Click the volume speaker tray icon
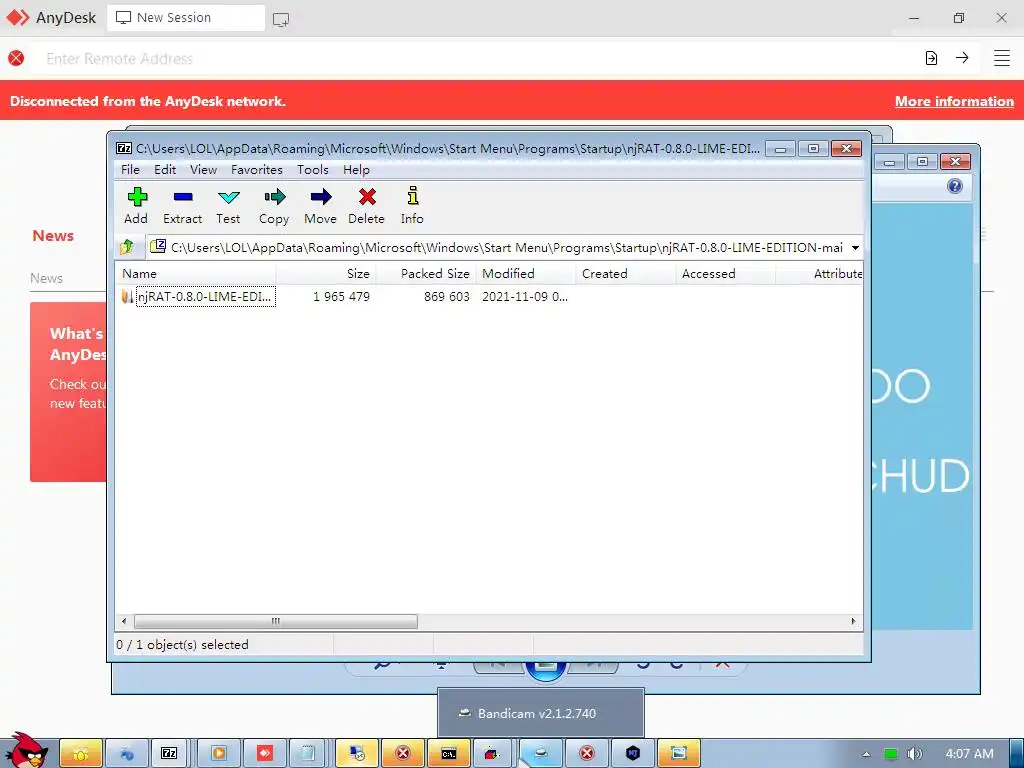This screenshot has height=768, width=1024. click(914, 754)
